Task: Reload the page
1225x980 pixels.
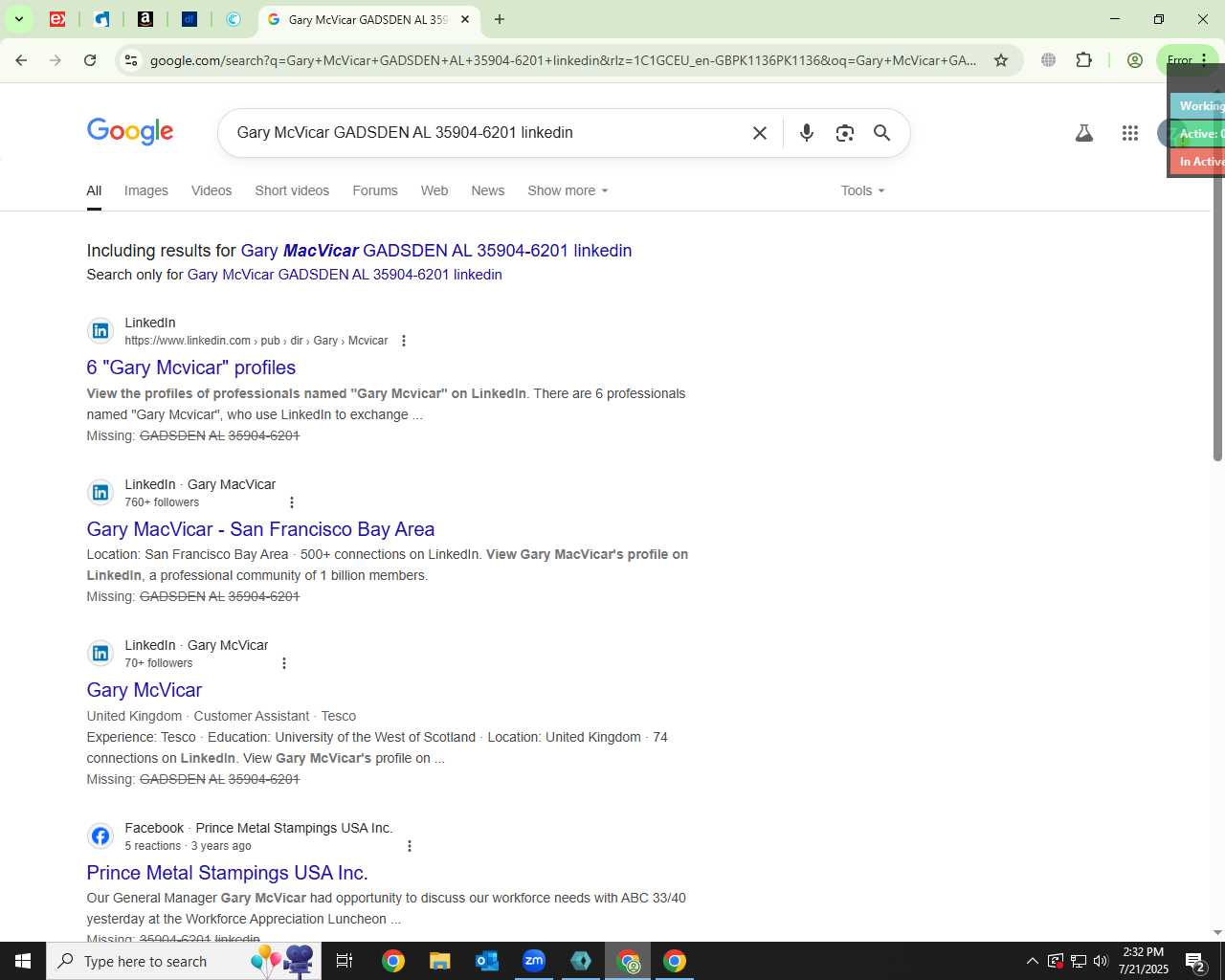Action: click(x=90, y=60)
